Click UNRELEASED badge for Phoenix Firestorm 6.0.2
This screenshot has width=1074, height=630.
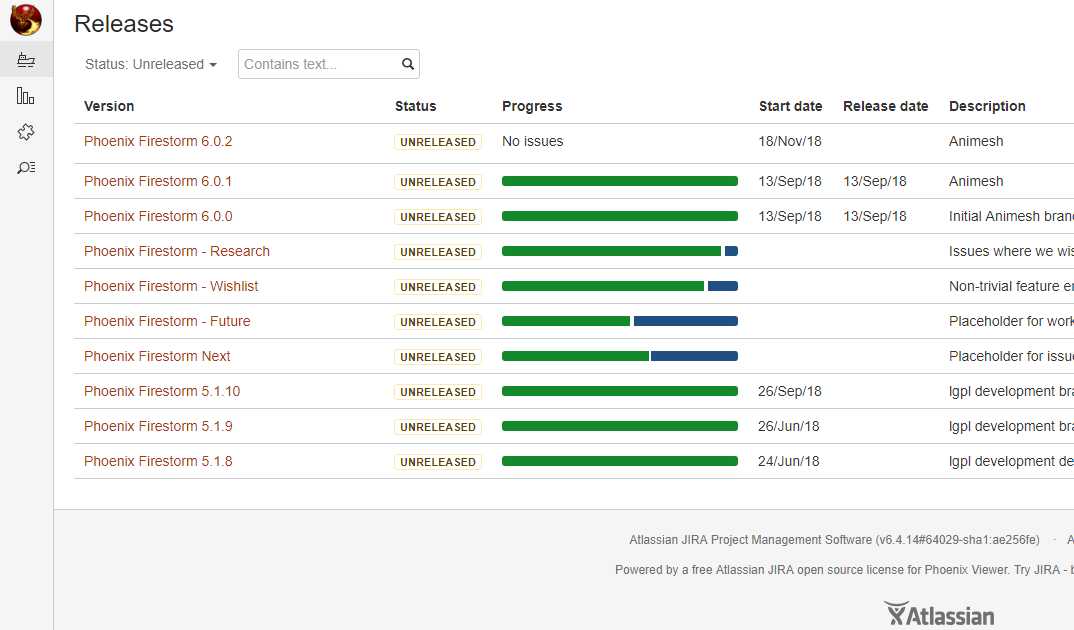coord(438,142)
